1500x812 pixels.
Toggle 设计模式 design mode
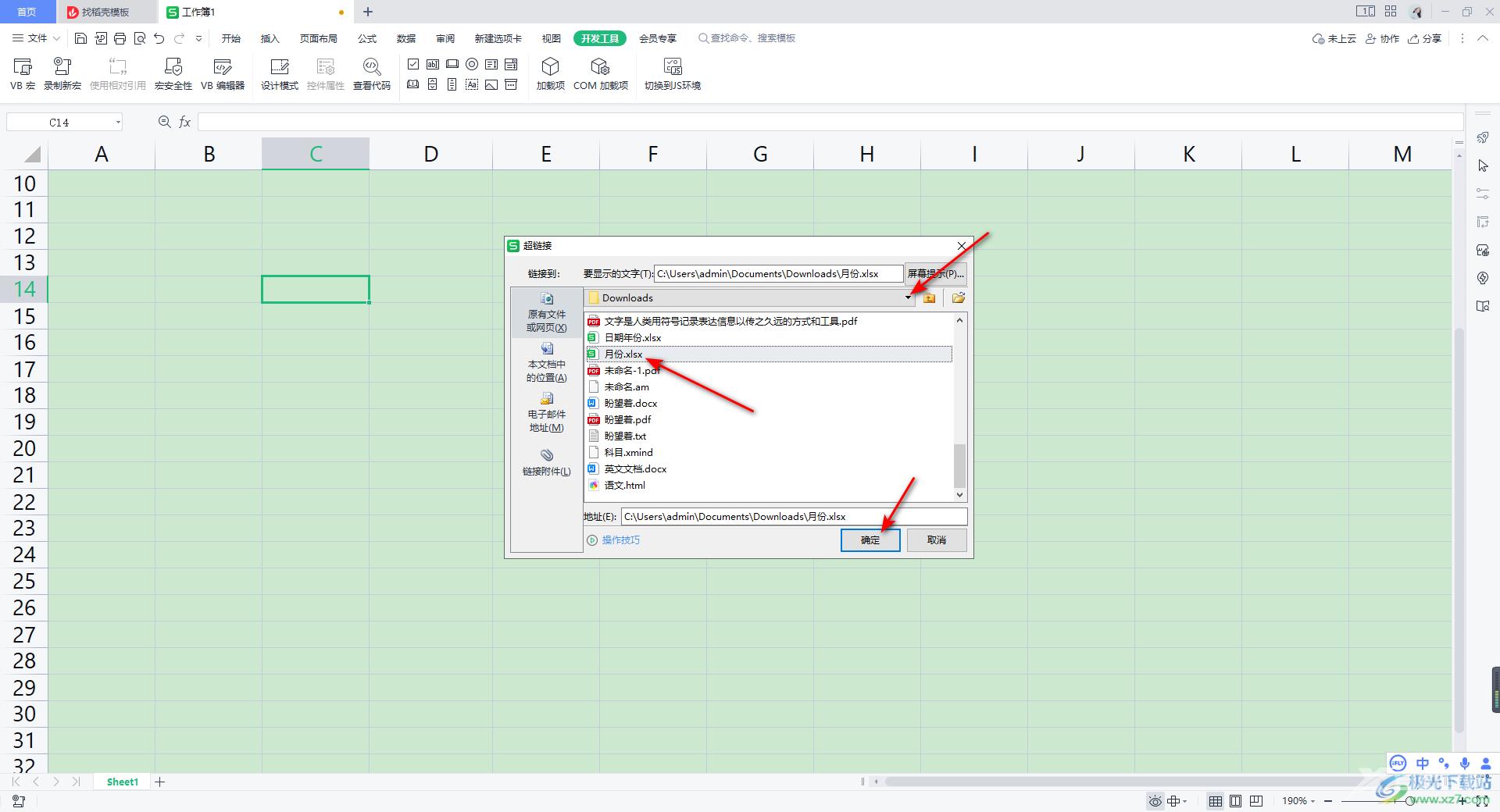click(280, 74)
